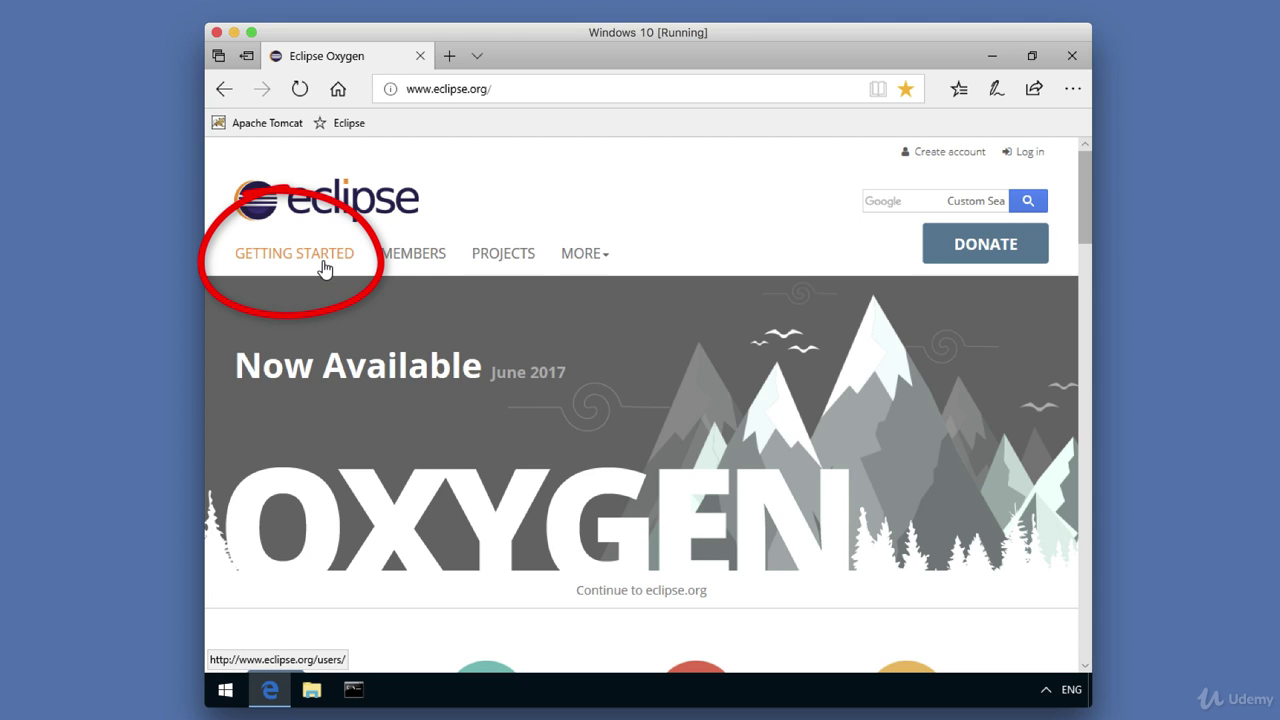This screenshot has height=720, width=1280.
Task: Click the Edge forward arrow
Action: (262, 89)
